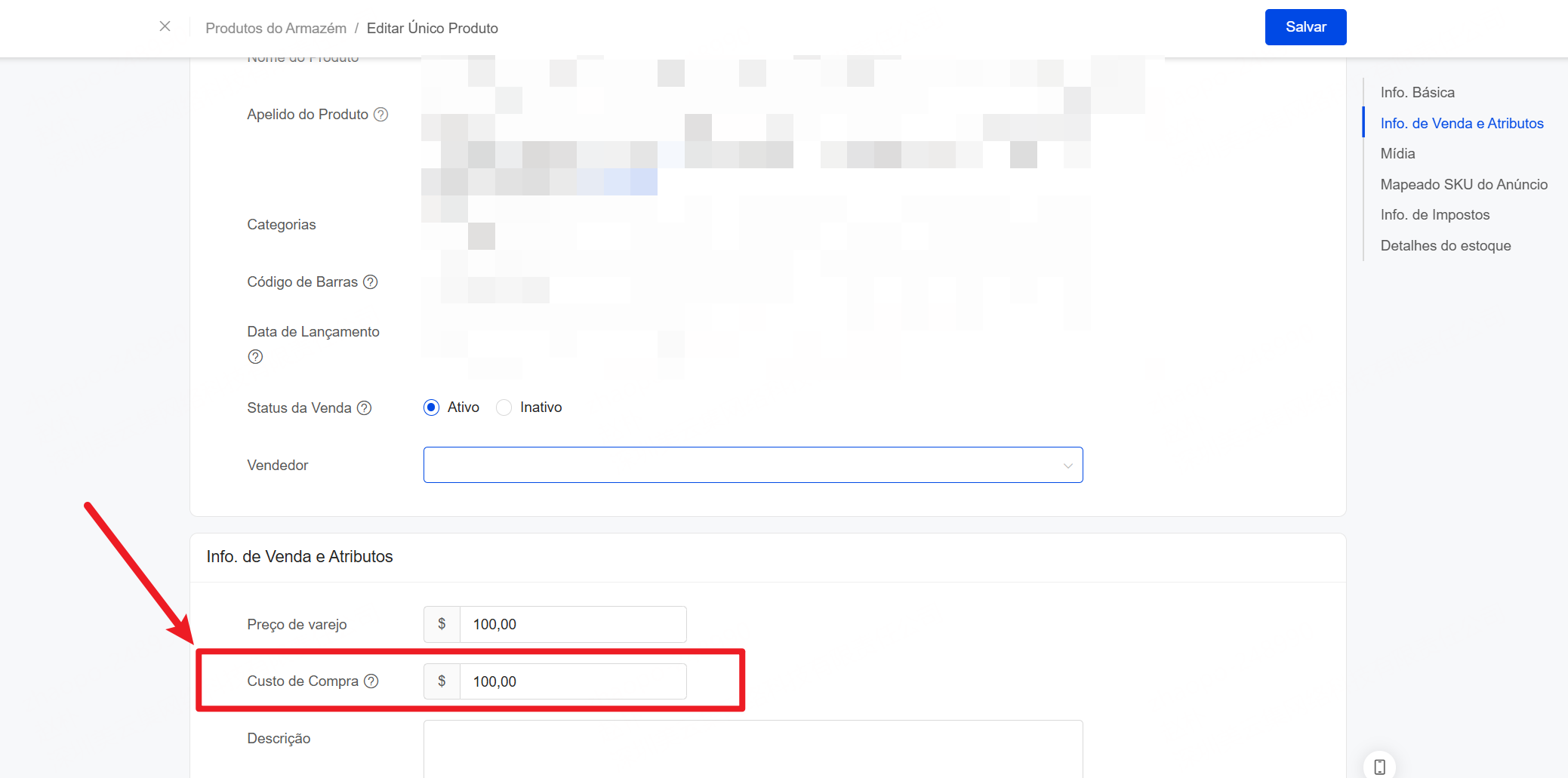Click help icon next to Código de Barras
The height and width of the screenshot is (778, 1568).
coord(371,282)
